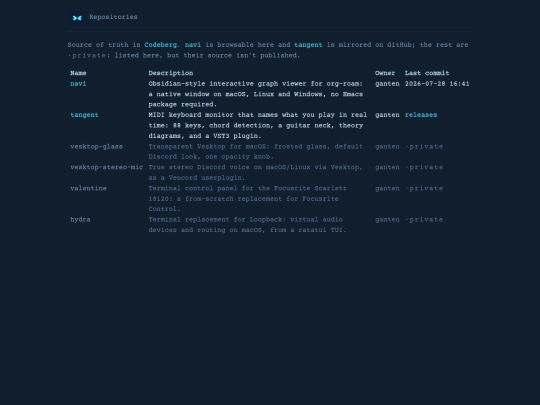Select the vesktop-stereo-mic repository name

pos(107,167)
